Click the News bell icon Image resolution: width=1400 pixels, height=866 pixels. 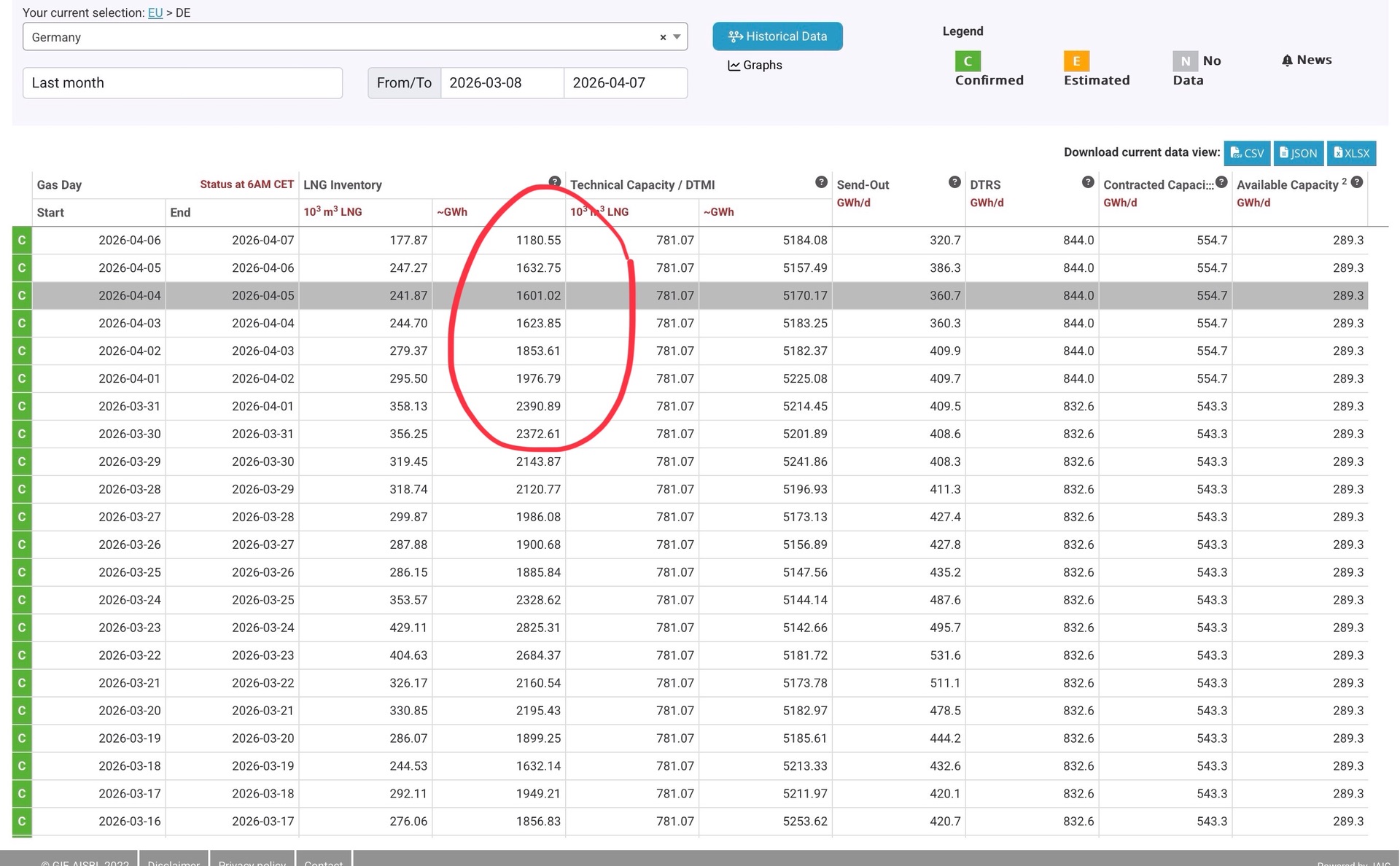[1287, 61]
